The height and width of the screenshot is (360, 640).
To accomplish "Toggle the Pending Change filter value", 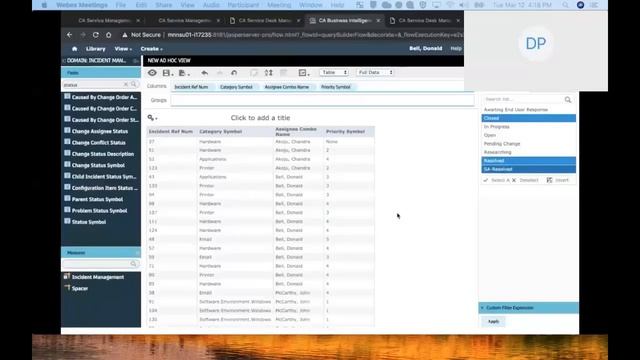I will tap(529, 144).
